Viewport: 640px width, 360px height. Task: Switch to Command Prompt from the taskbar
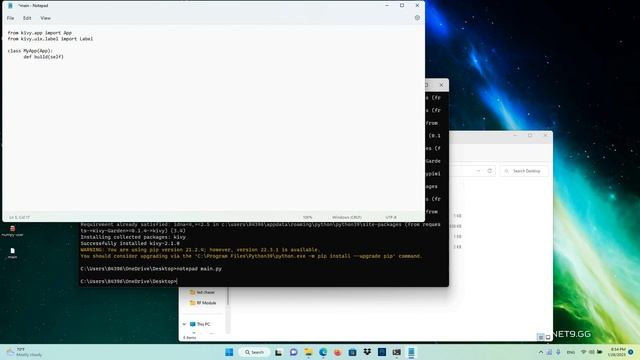click(x=396, y=352)
